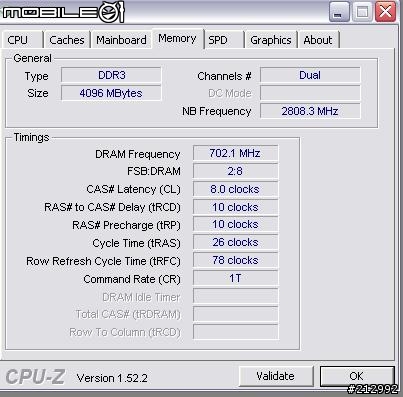Switch to the Graphics tab
Image resolution: width=403 pixels, height=397 pixels.
(x=271, y=40)
